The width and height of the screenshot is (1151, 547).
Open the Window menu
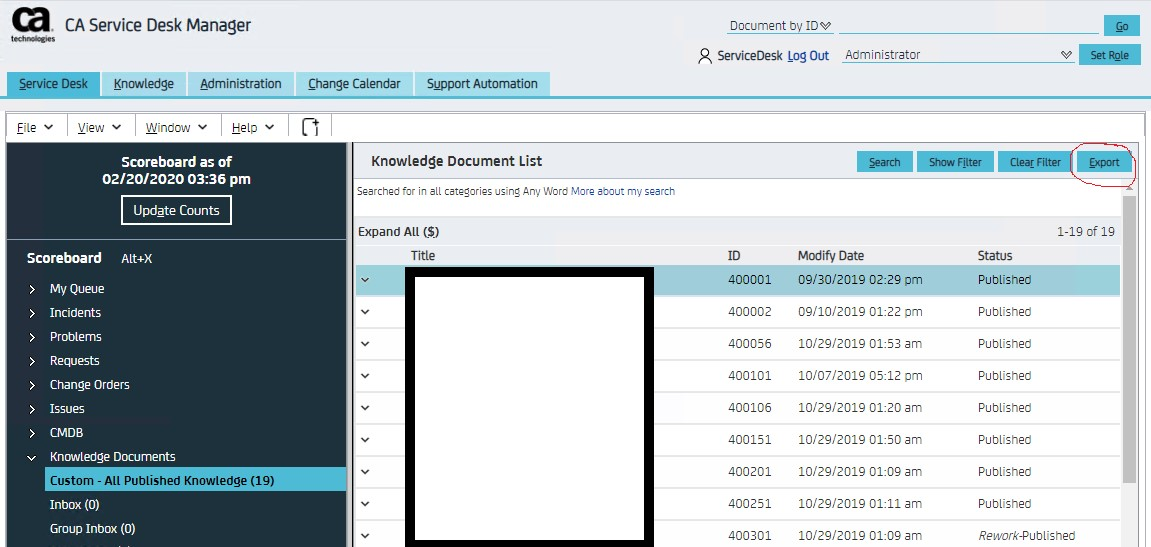(176, 127)
